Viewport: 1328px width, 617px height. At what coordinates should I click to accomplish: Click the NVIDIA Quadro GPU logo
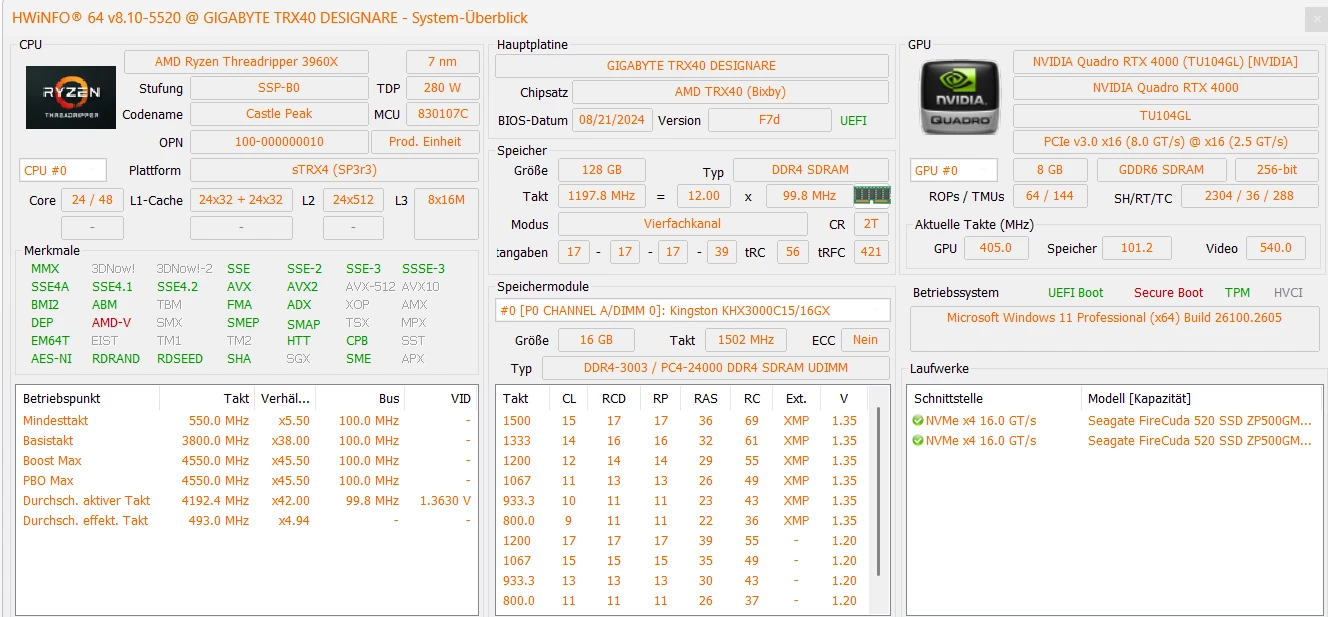tap(959, 95)
